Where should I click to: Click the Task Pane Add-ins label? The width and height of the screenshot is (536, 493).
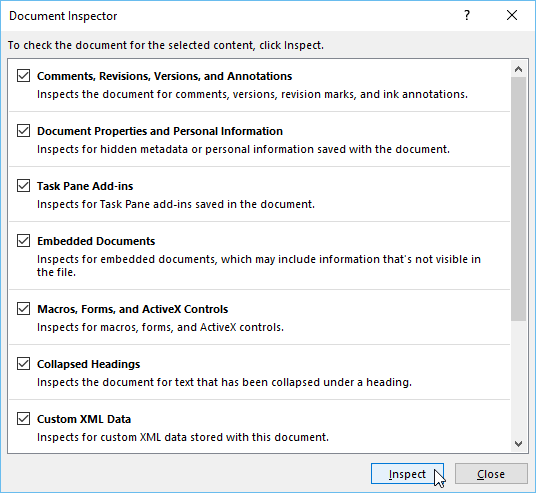85,186
